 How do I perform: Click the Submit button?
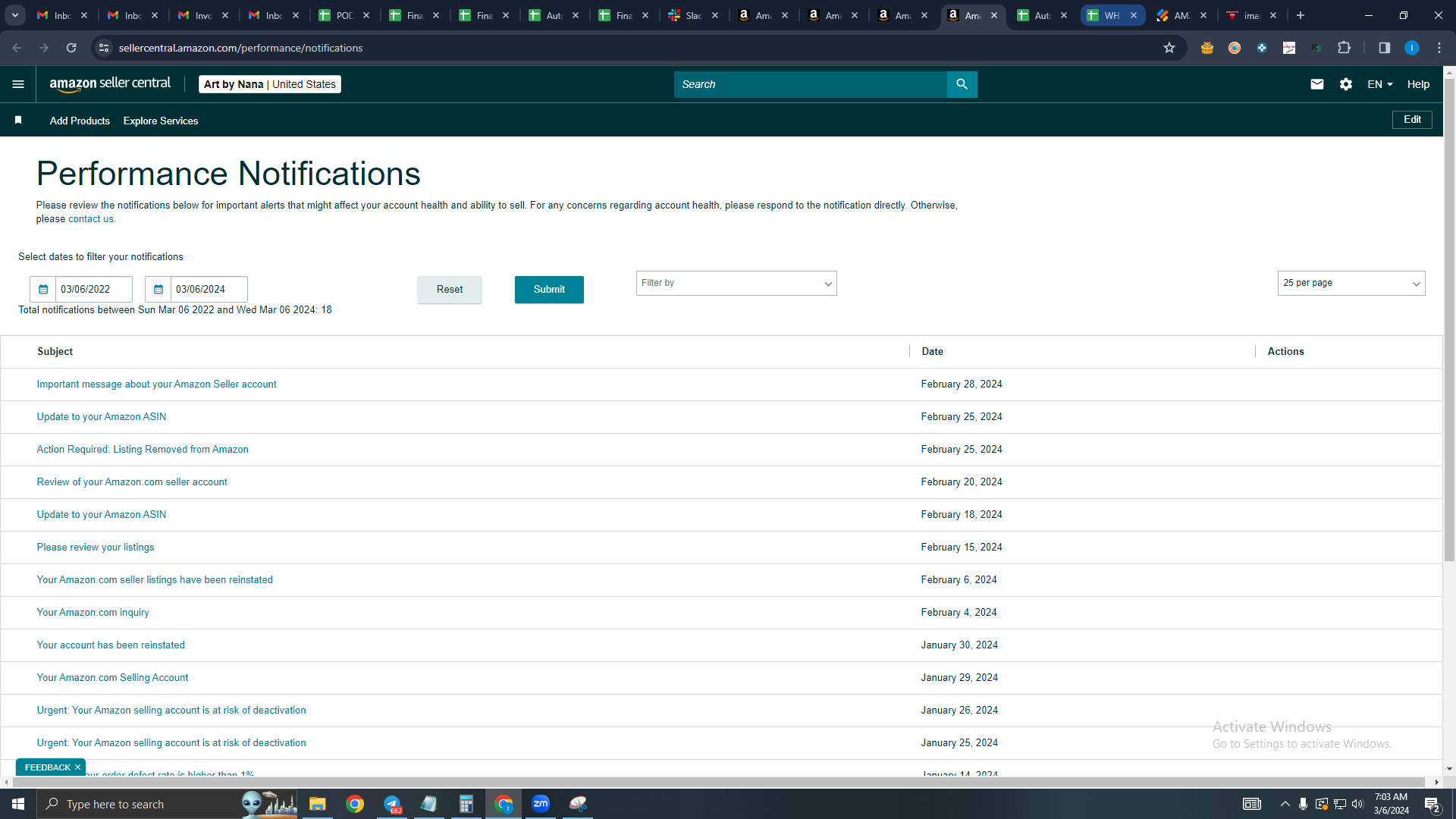pos(549,289)
